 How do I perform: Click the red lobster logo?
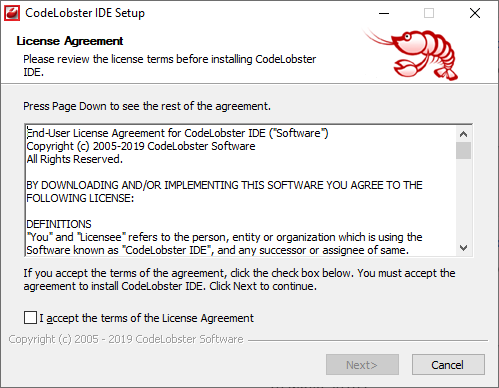pos(412,55)
